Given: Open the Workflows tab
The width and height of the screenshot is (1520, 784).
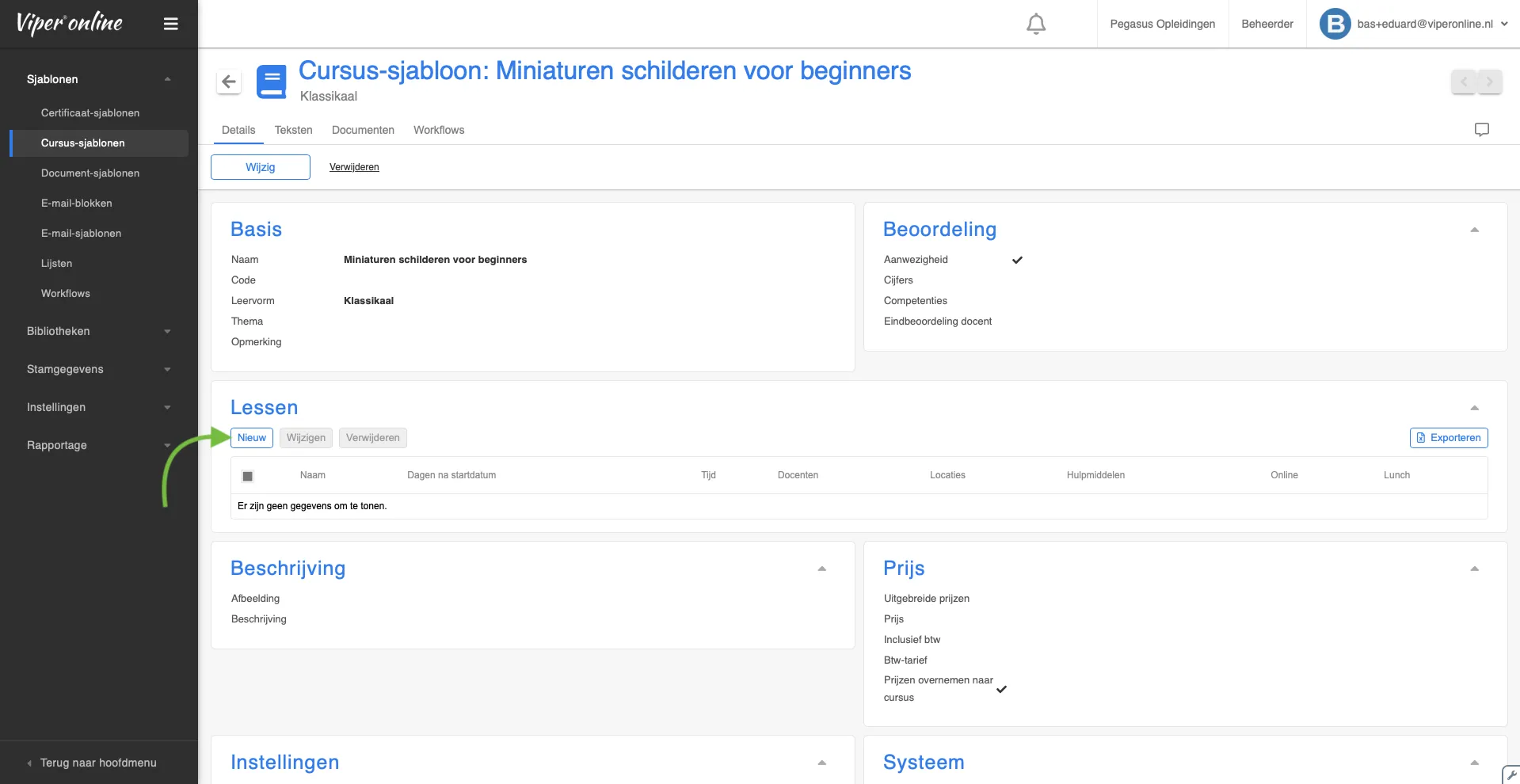Looking at the screenshot, I should click(439, 130).
